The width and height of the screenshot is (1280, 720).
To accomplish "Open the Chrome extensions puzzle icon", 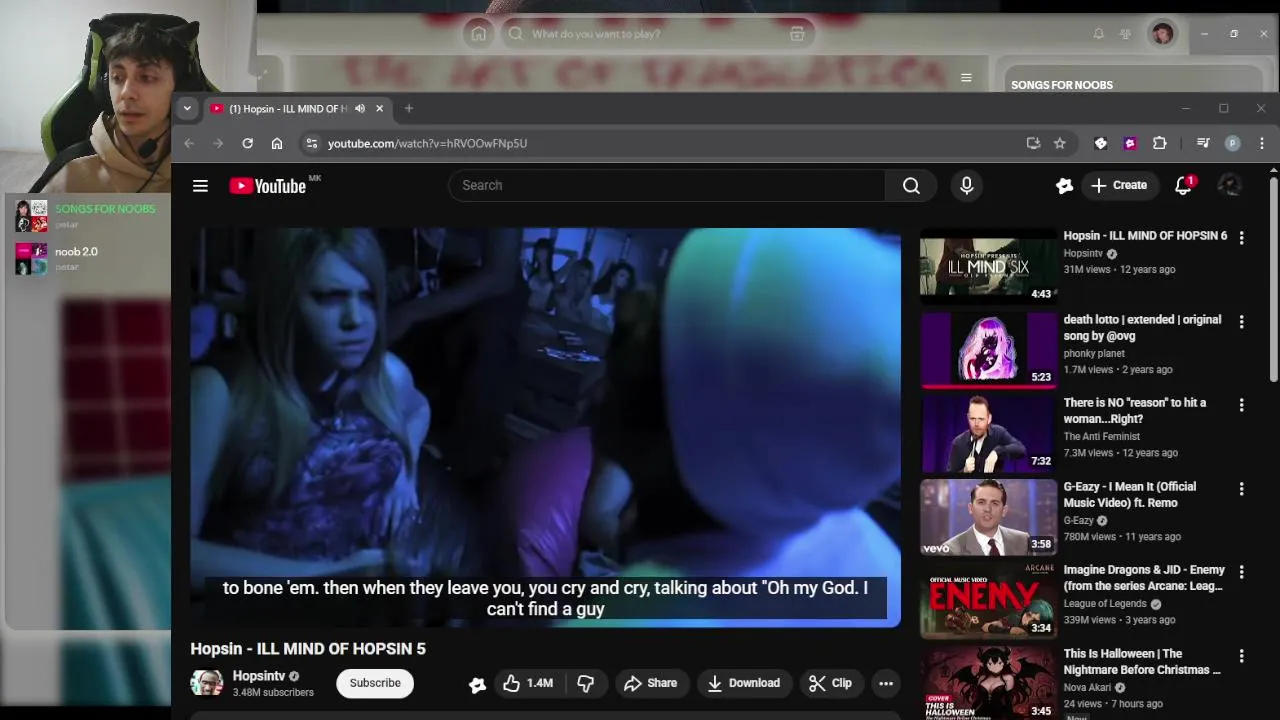I will [x=1160, y=143].
